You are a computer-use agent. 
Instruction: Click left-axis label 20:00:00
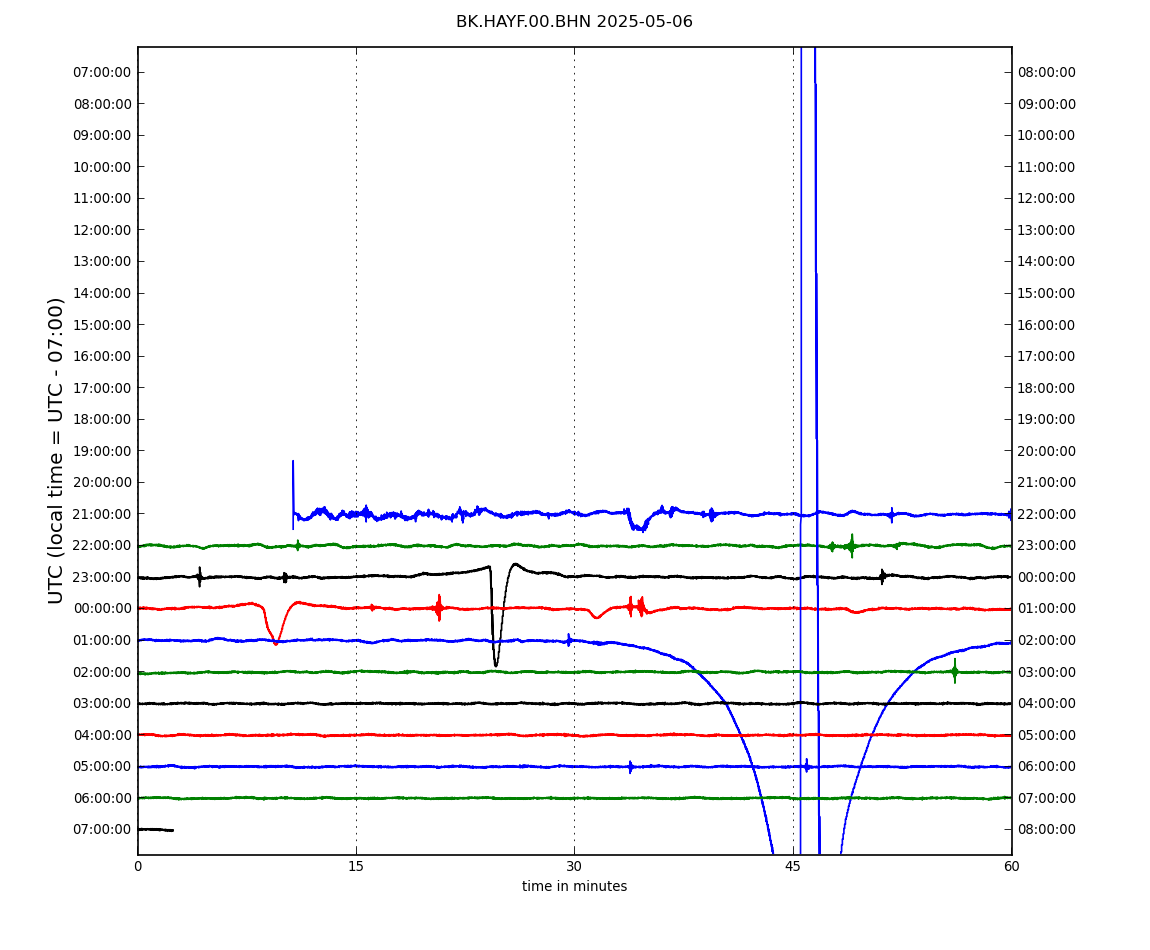(x=103, y=483)
